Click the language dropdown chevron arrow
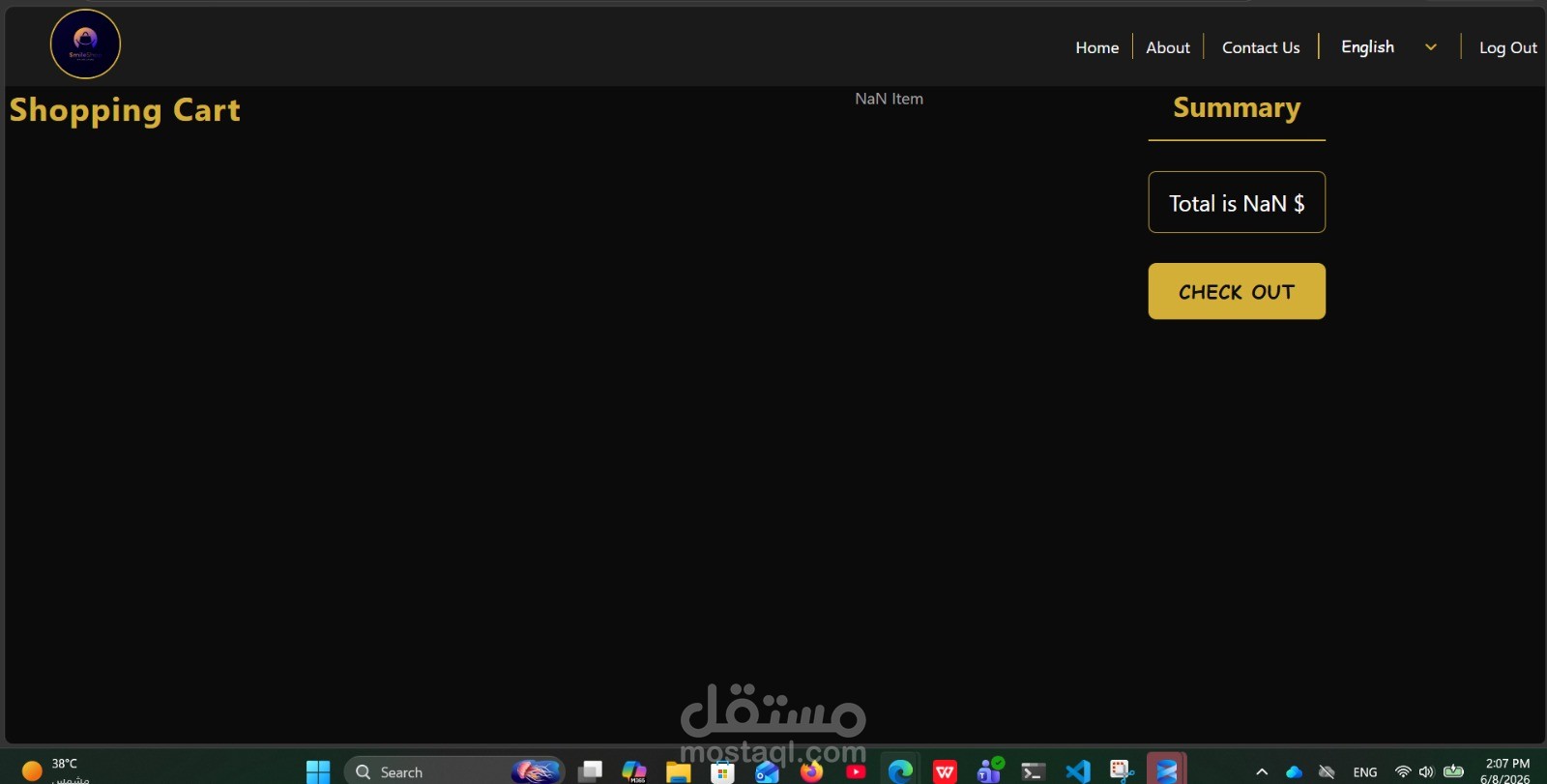The width and height of the screenshot is (1547, 784). [x=1431, y=46]
